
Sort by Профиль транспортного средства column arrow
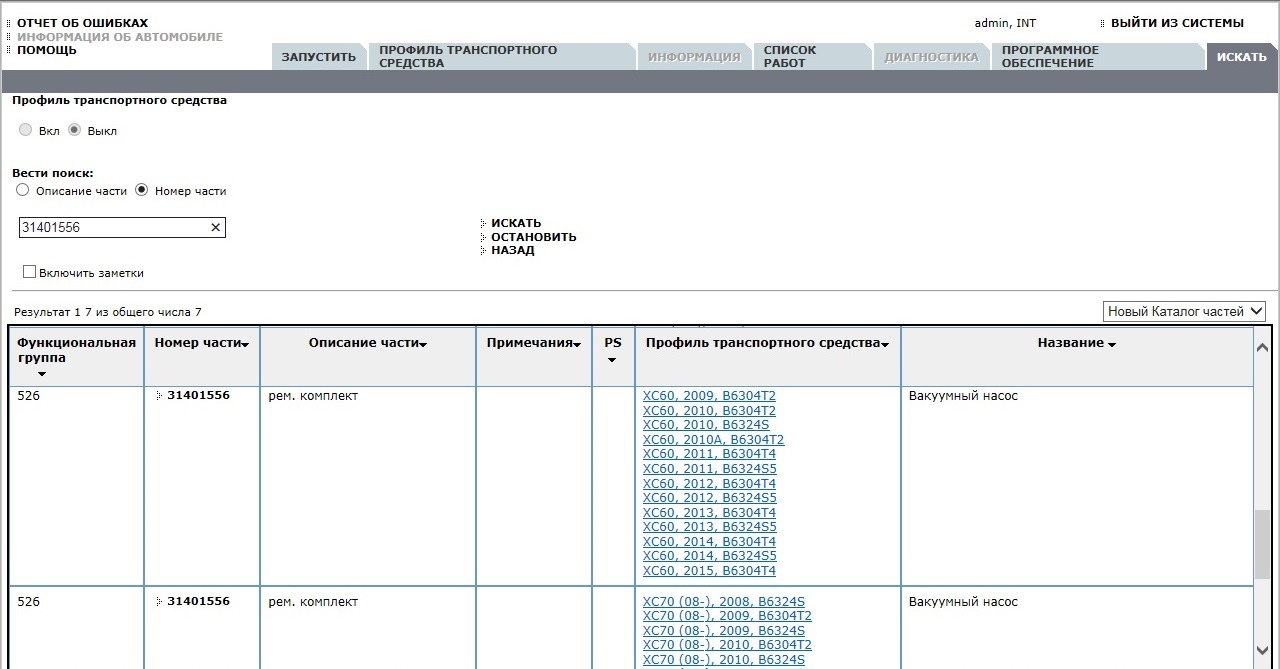click(x=885, y=344)
